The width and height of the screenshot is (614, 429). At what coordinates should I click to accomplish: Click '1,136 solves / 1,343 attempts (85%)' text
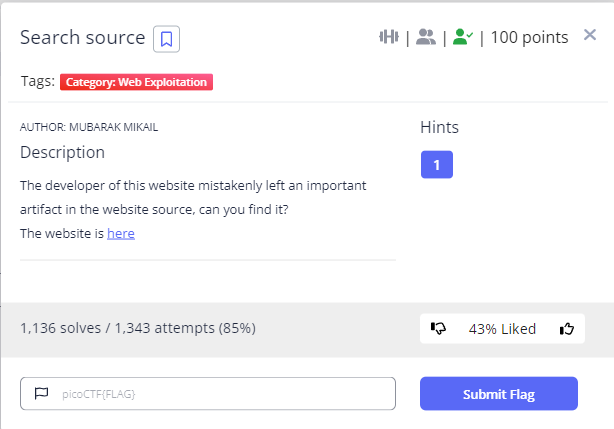(138, 328)
